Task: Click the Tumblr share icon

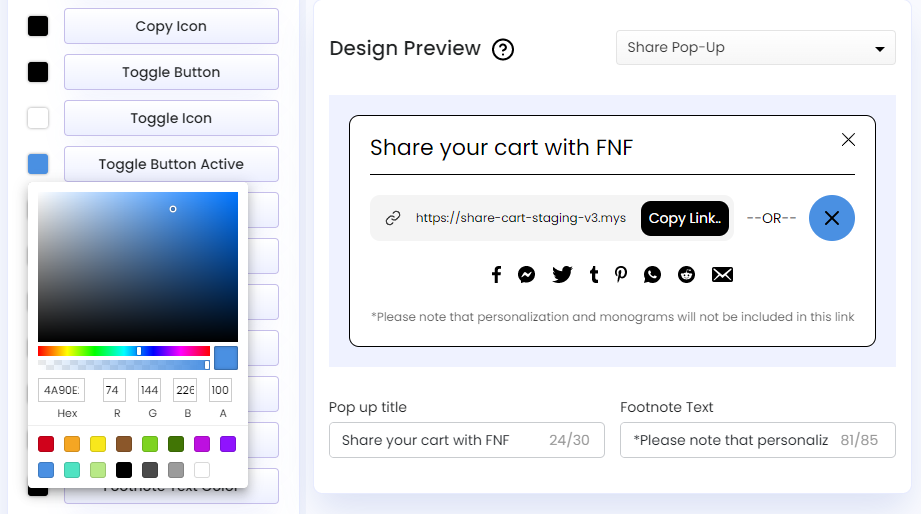Action: pos(594,274)
